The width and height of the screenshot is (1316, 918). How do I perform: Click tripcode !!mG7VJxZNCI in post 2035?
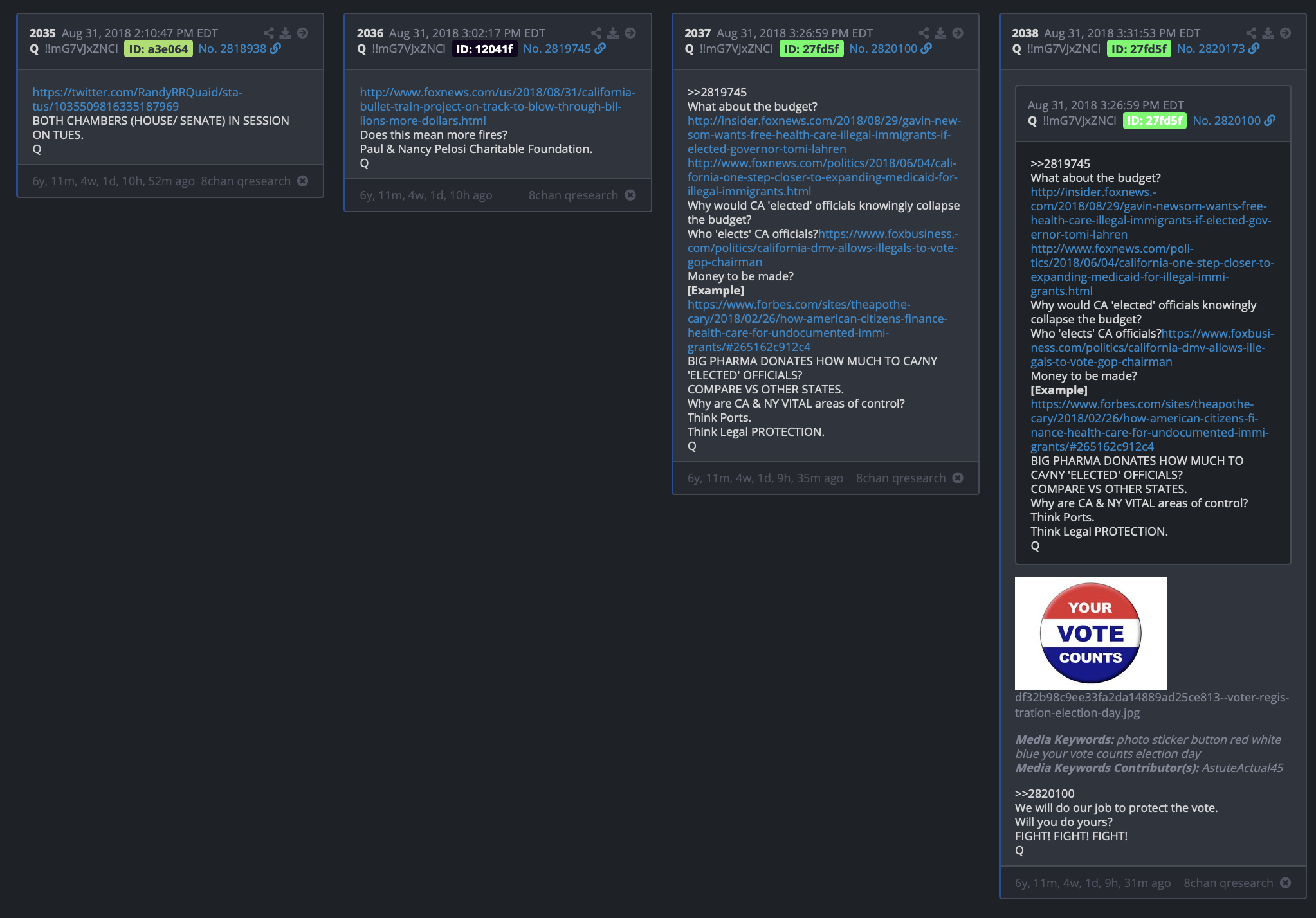pyautogui.click(x=81, y=48)
